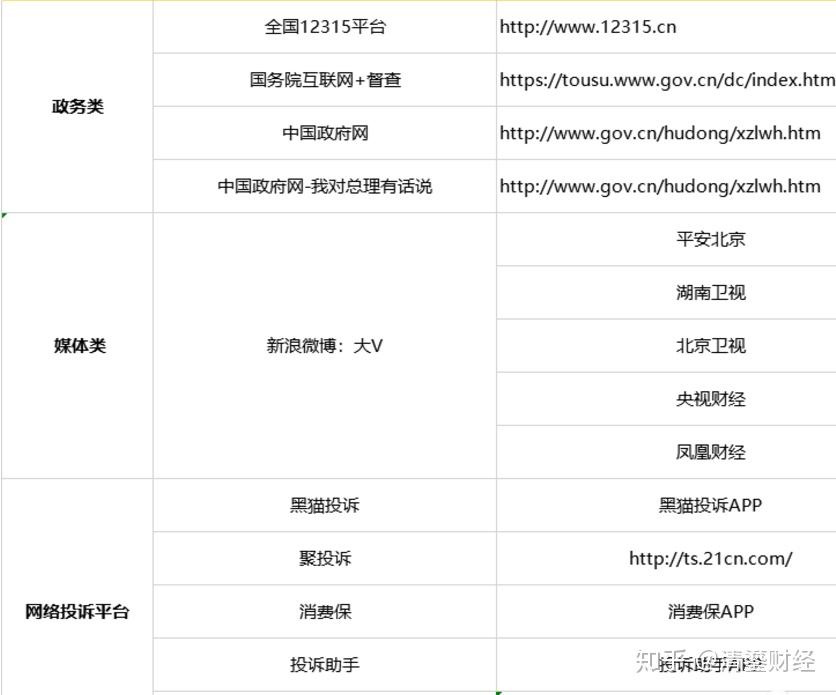Select the 平安北京 cell

[666, 239]
